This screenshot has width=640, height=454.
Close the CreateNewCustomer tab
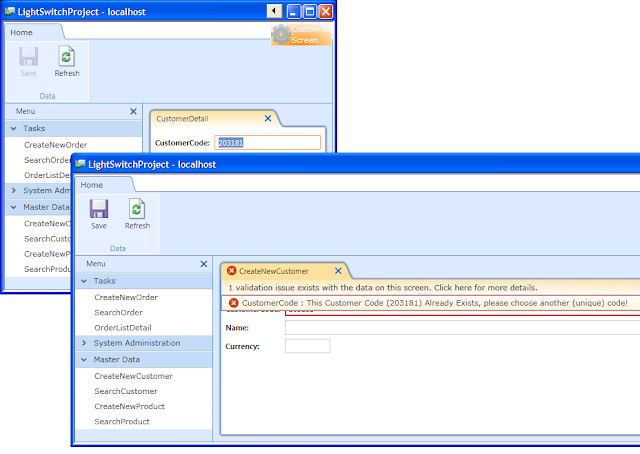point(338,271)
